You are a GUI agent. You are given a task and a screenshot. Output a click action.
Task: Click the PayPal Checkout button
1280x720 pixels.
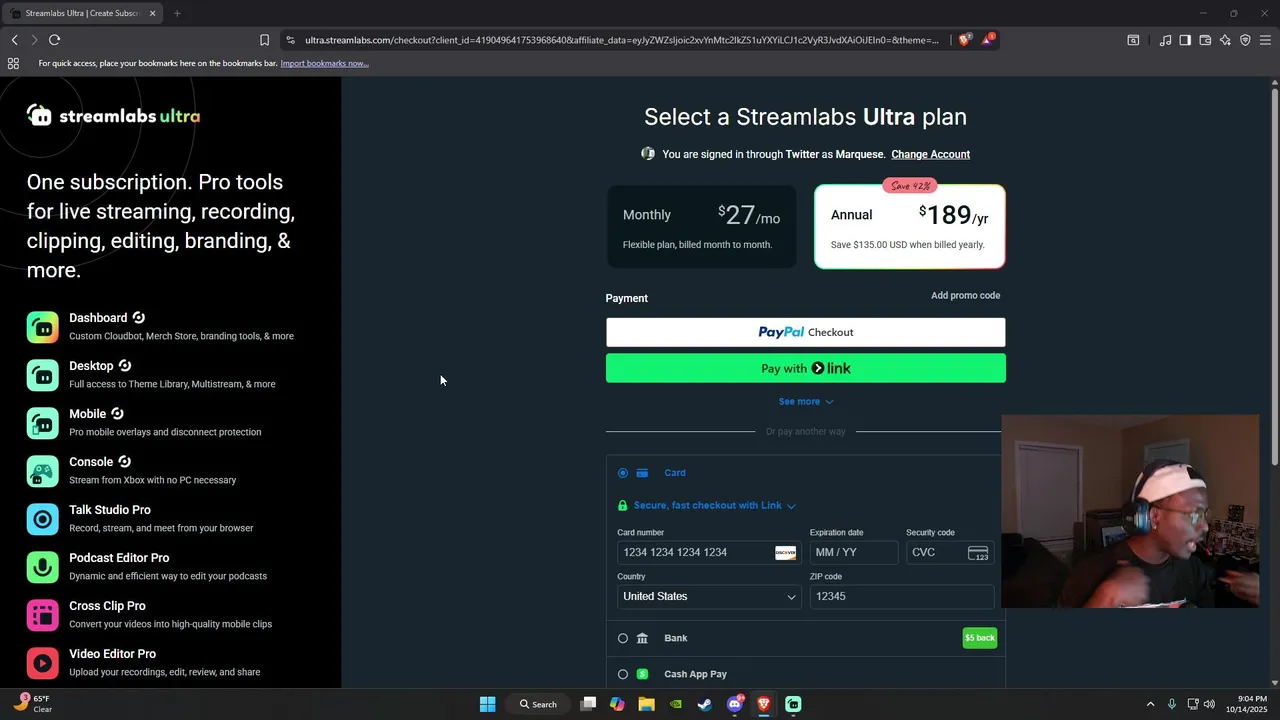[806, 332]
